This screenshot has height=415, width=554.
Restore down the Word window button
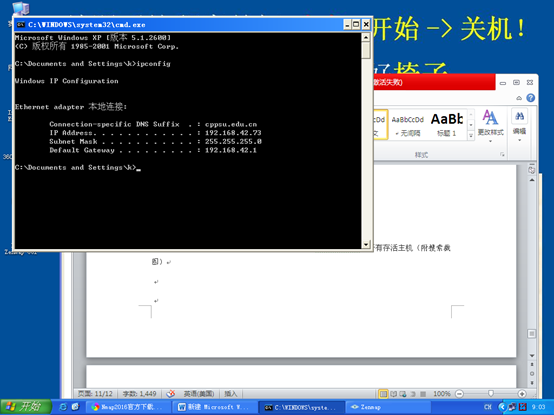(516, 82)
